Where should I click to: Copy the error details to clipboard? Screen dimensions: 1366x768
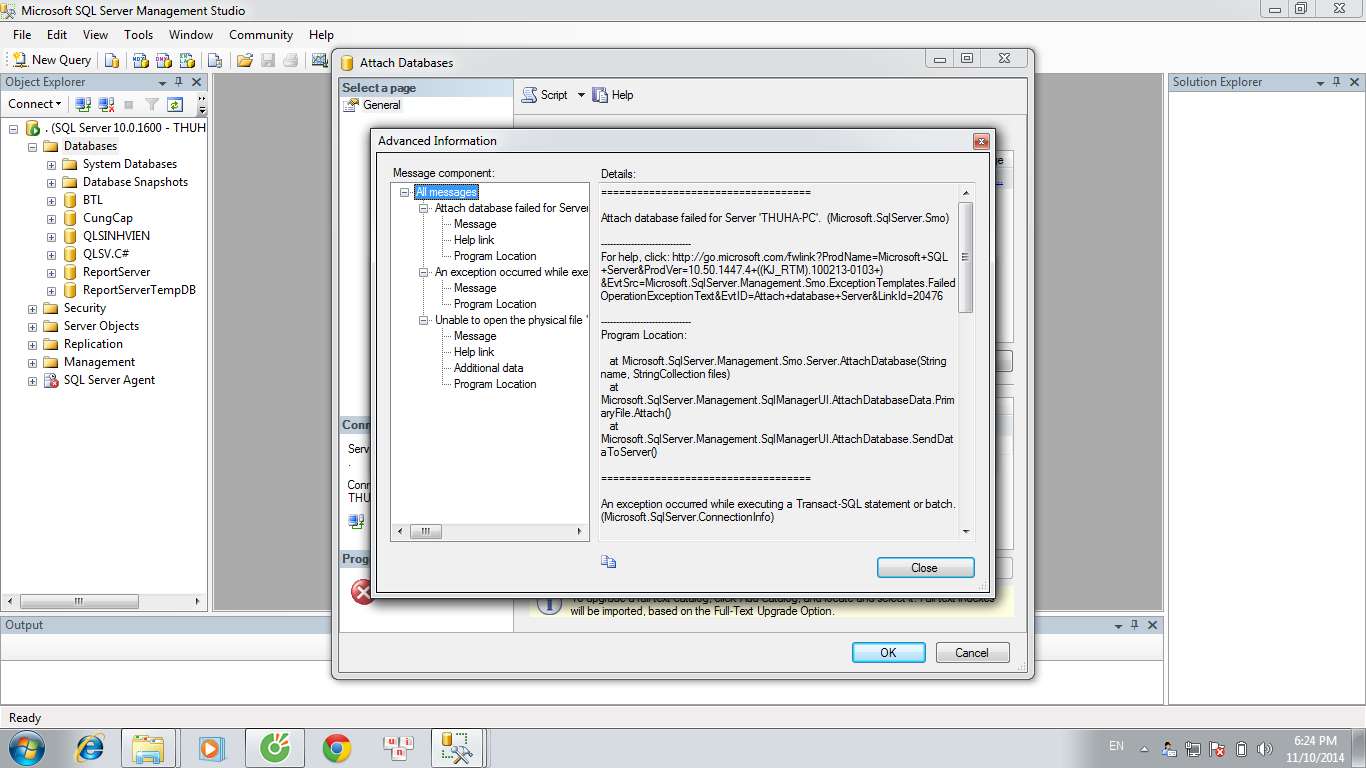tap(608, 561)
